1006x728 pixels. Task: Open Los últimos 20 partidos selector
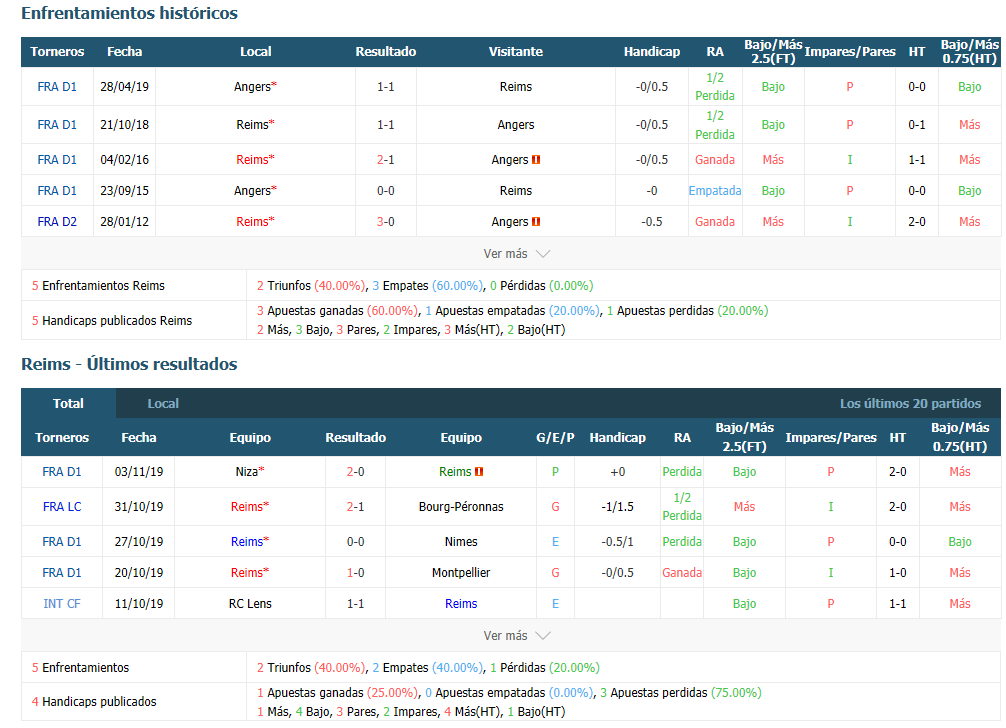(x=910, y=403)
